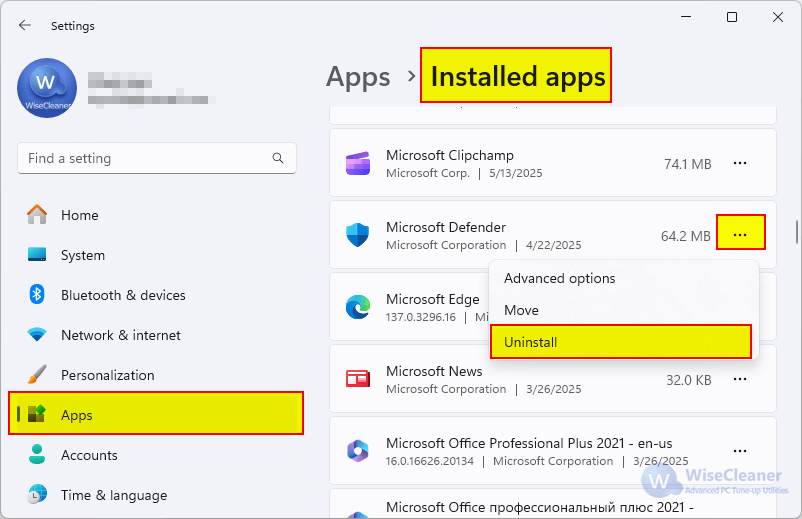Click the Time & language globe icon

(x=37, y=494)
